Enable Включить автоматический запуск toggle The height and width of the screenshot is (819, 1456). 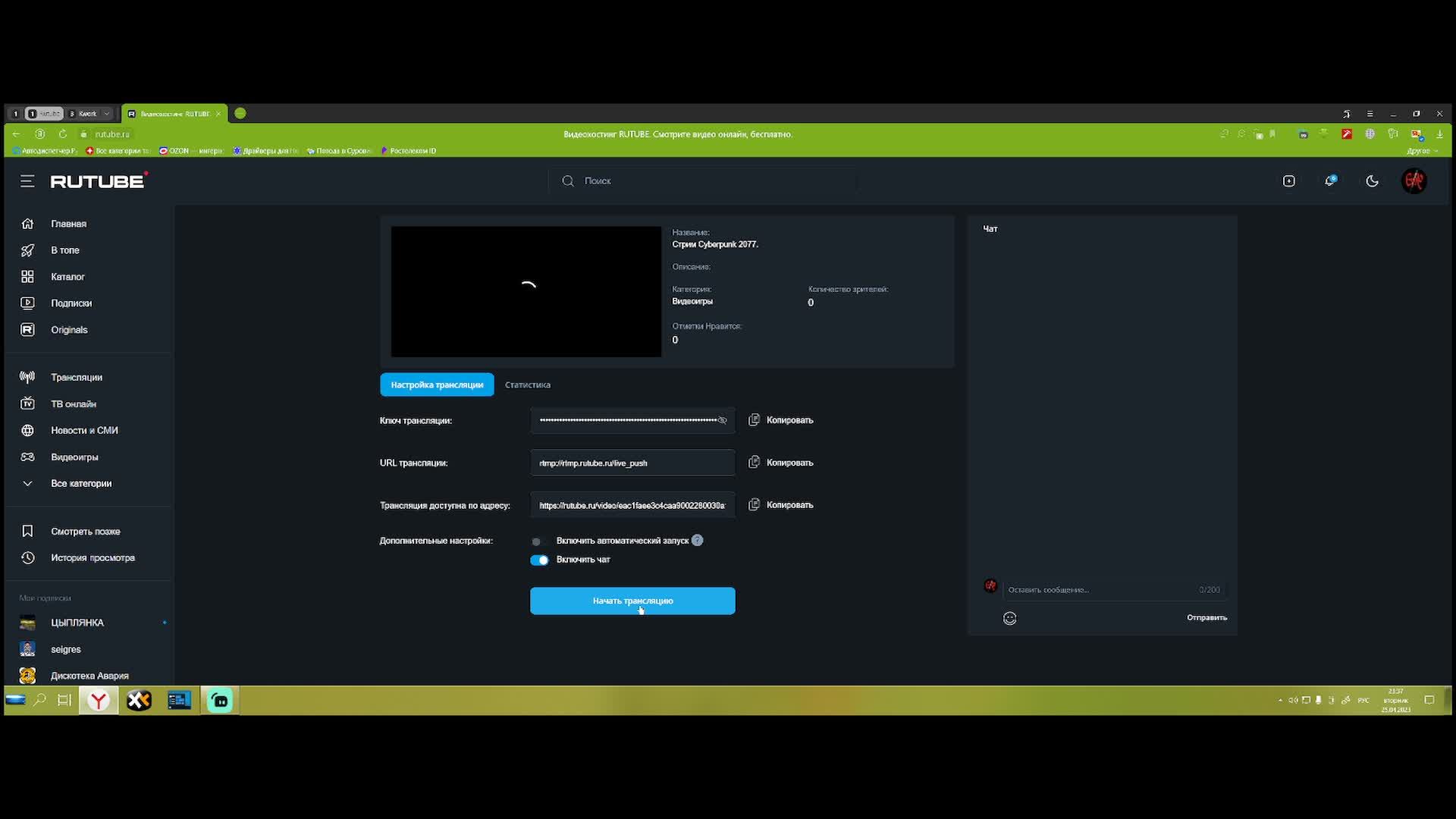538,541
